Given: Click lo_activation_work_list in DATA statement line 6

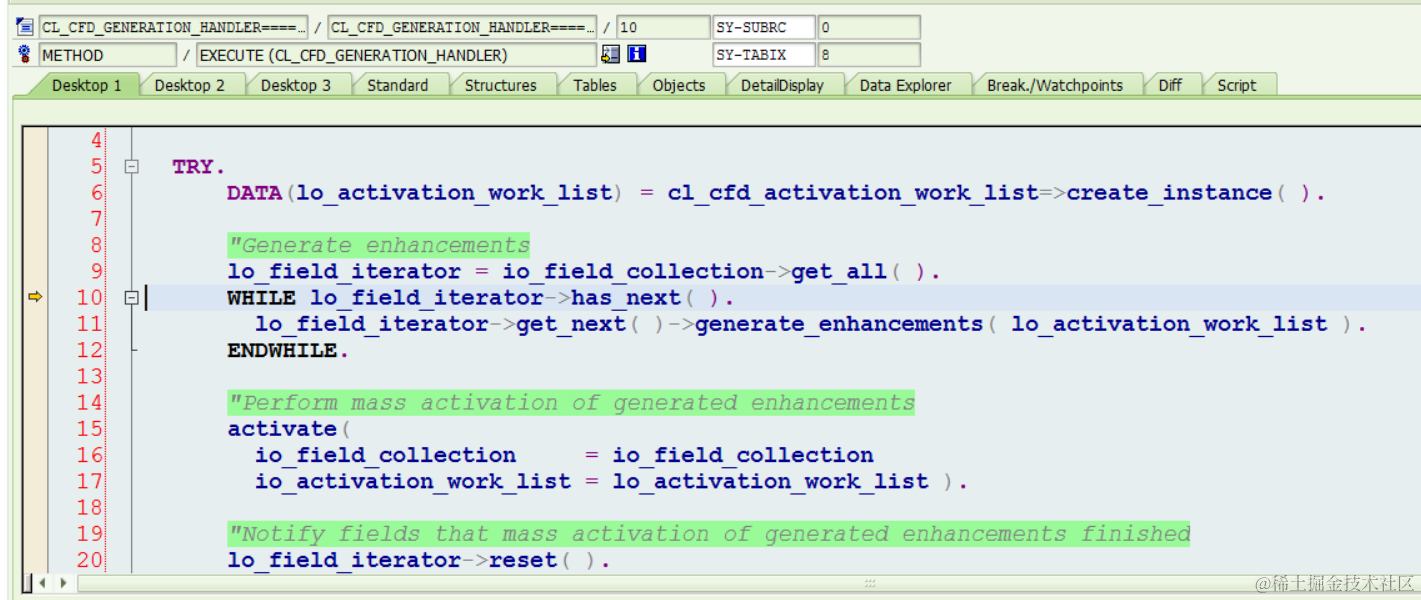Looking at the screenshot, I should (453, 193).
